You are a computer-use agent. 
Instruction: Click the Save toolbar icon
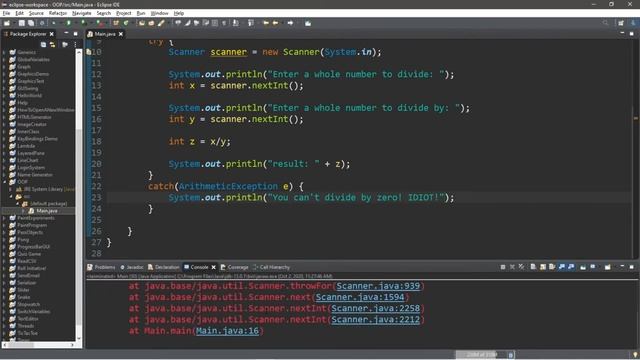tap(22, 23)
